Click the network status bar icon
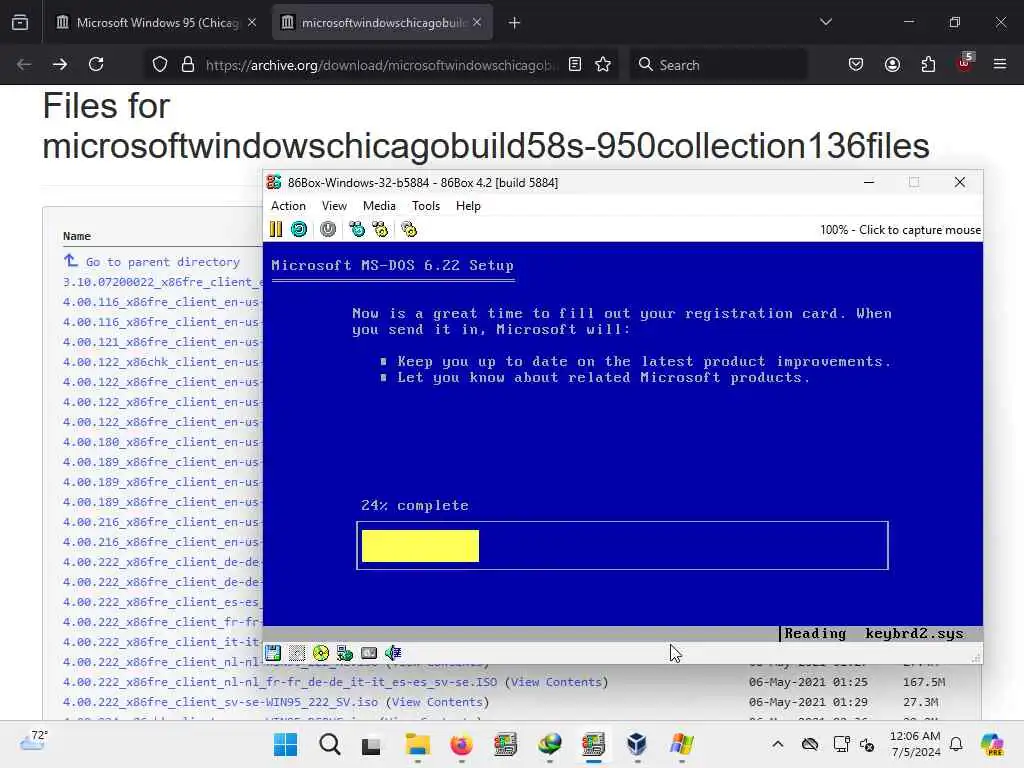 tap(345, 652)
